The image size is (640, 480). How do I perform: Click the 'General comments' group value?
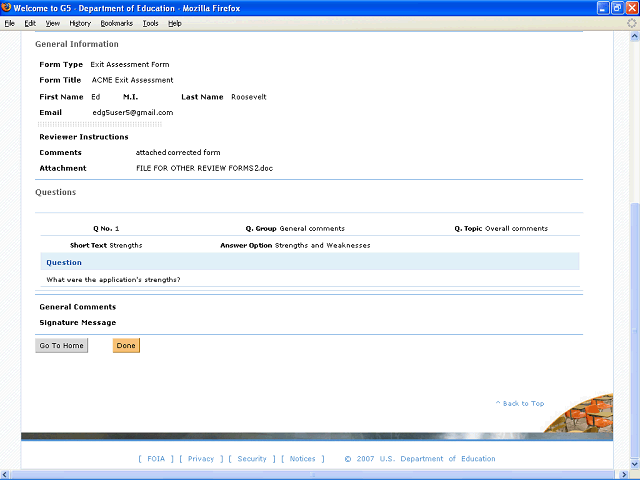[x=312, y=229]
